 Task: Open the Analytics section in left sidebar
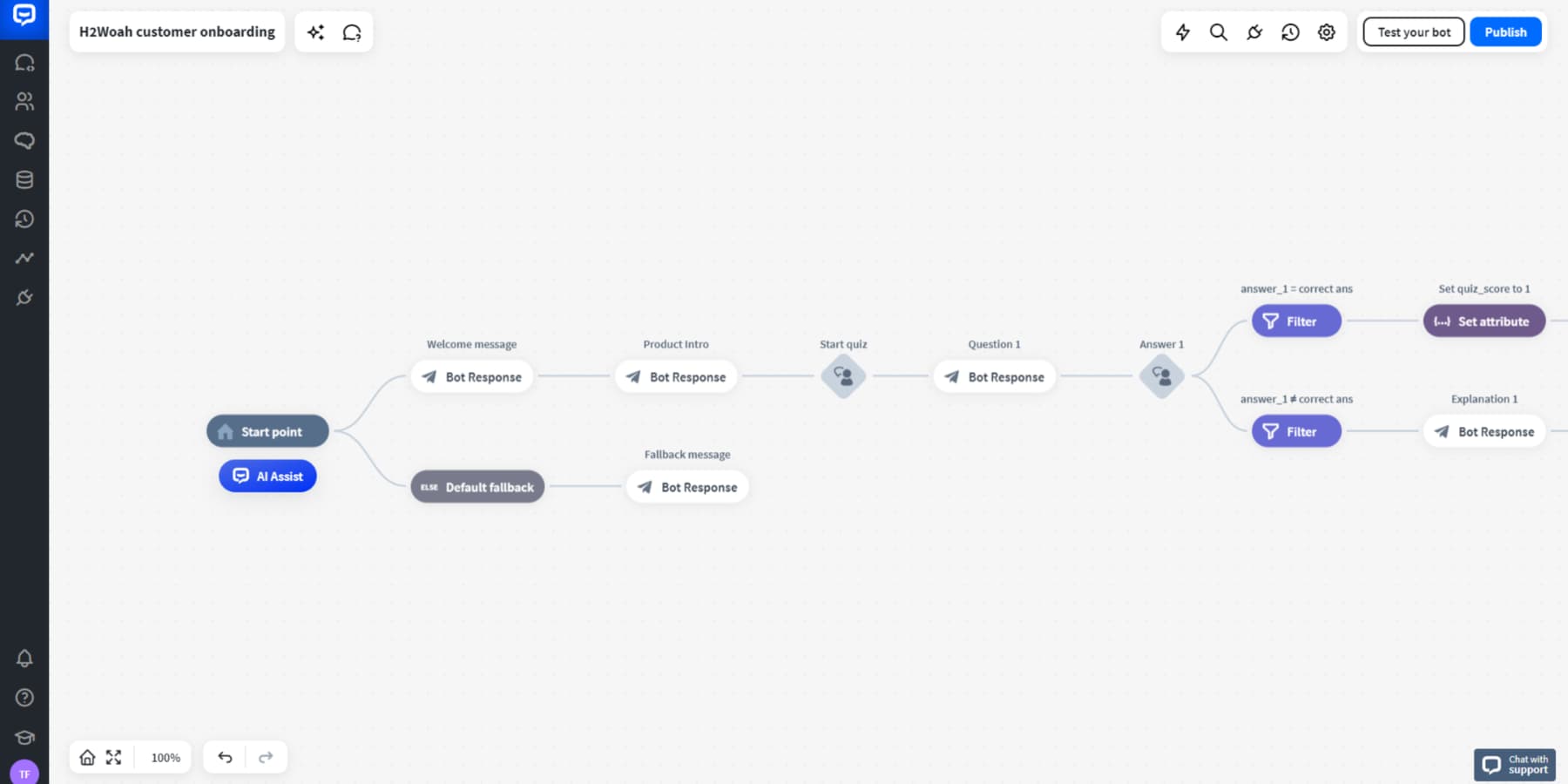point(24,258)
